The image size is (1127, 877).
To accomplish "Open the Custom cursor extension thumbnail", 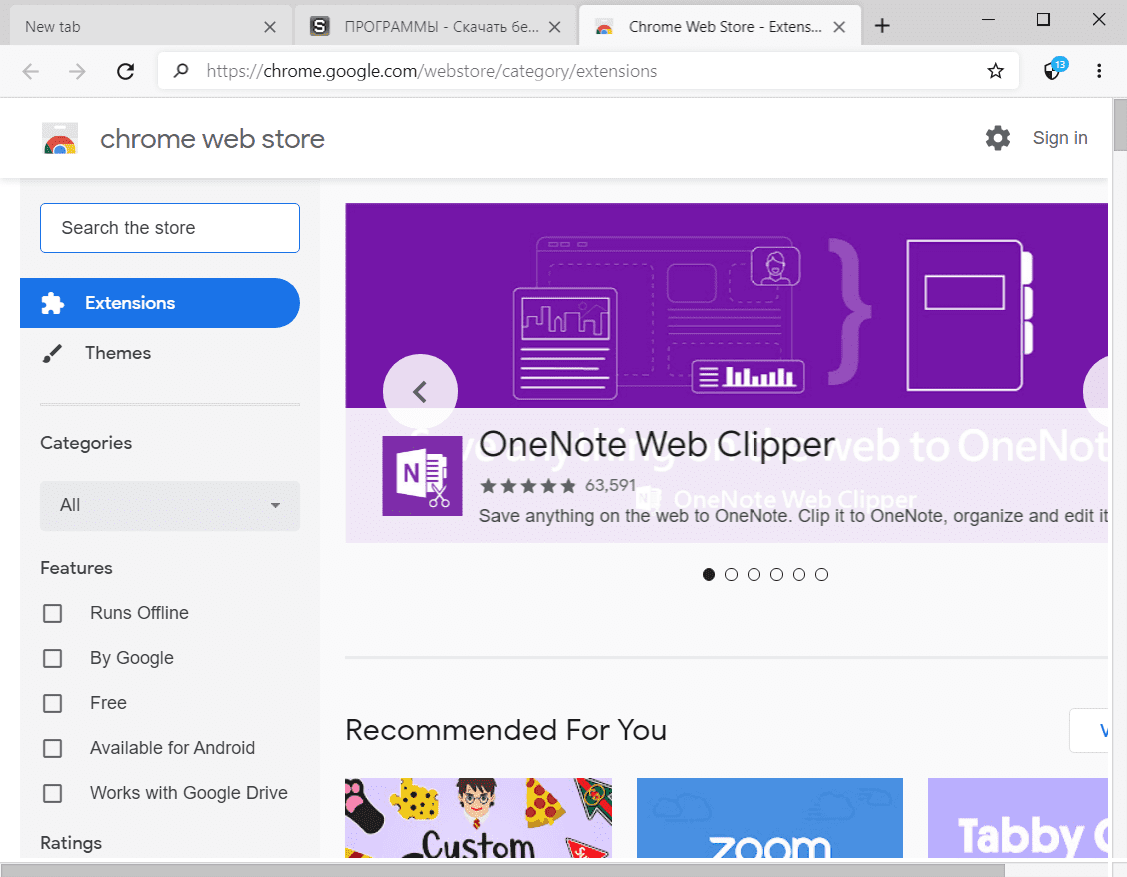I will click(x=478, y=818).
